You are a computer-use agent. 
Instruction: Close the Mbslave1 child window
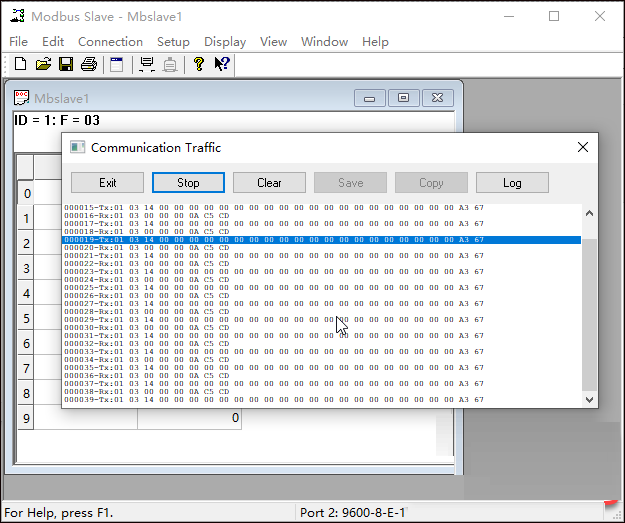point(438,98)
